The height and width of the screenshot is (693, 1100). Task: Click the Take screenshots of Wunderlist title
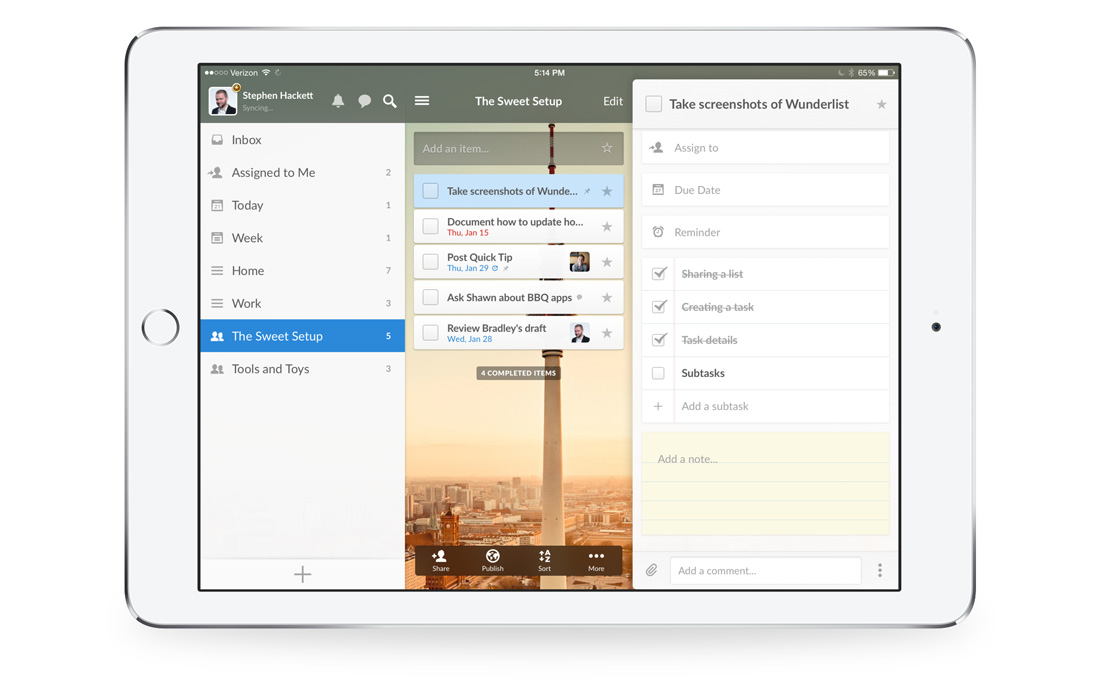(x=758, y=104)
